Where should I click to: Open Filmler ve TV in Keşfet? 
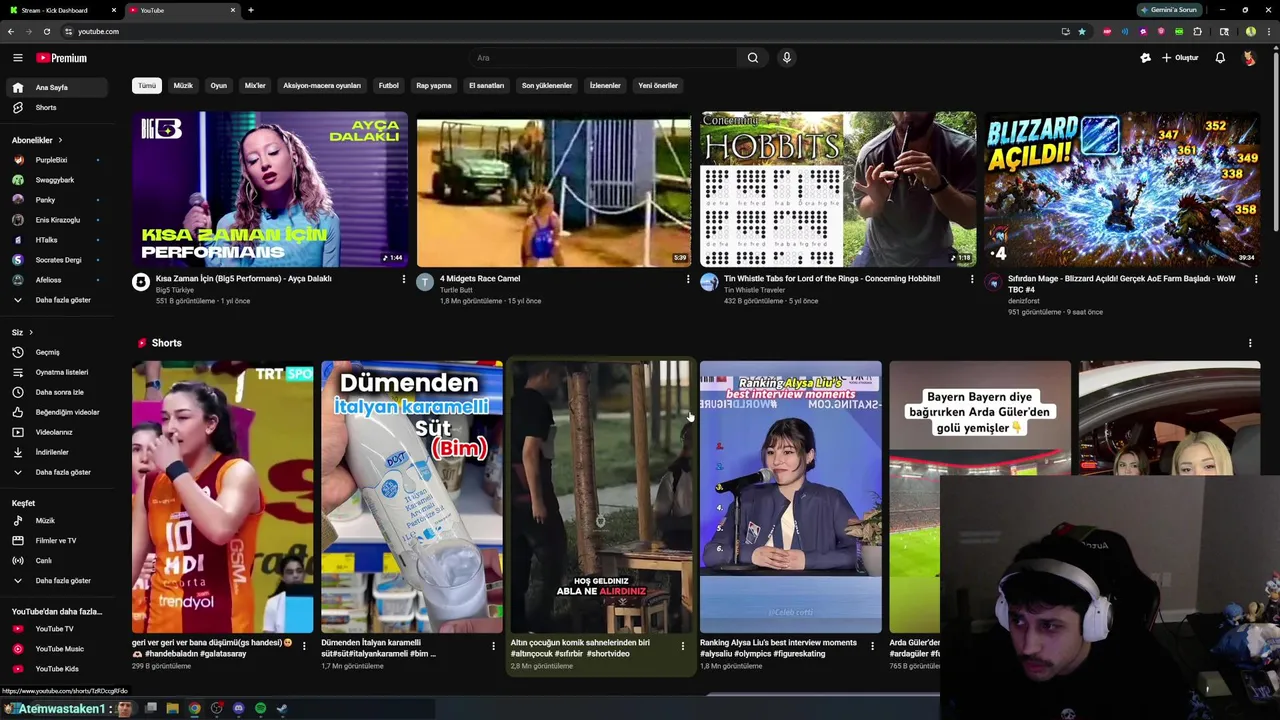(x=56, y=541)
